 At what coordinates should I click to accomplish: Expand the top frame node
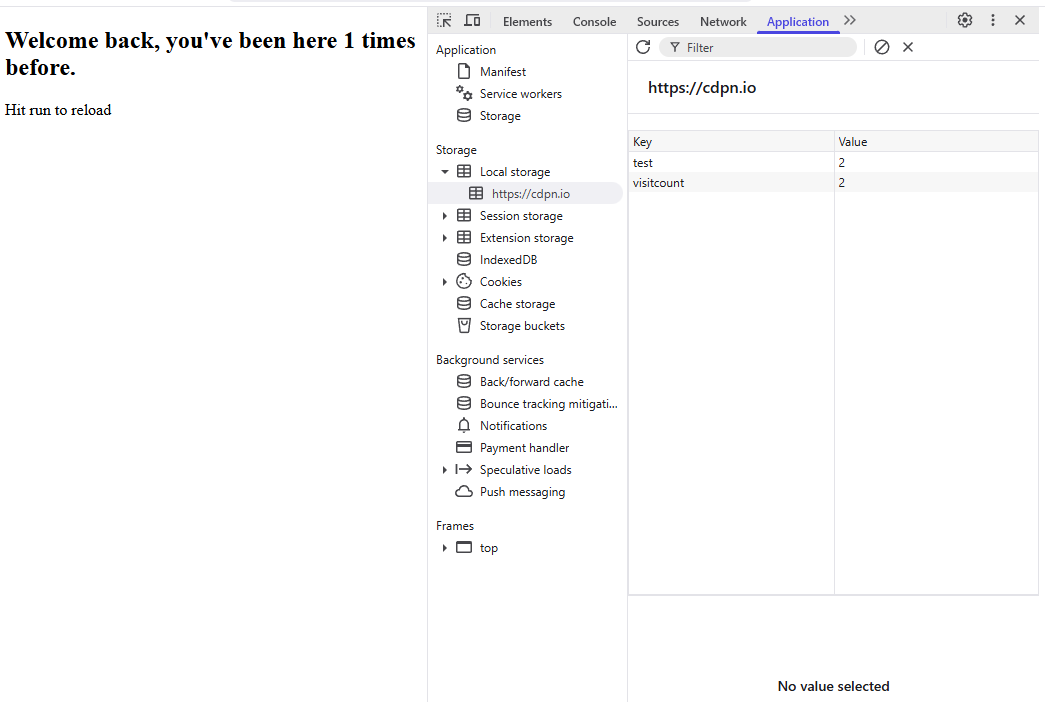(445, 548)
